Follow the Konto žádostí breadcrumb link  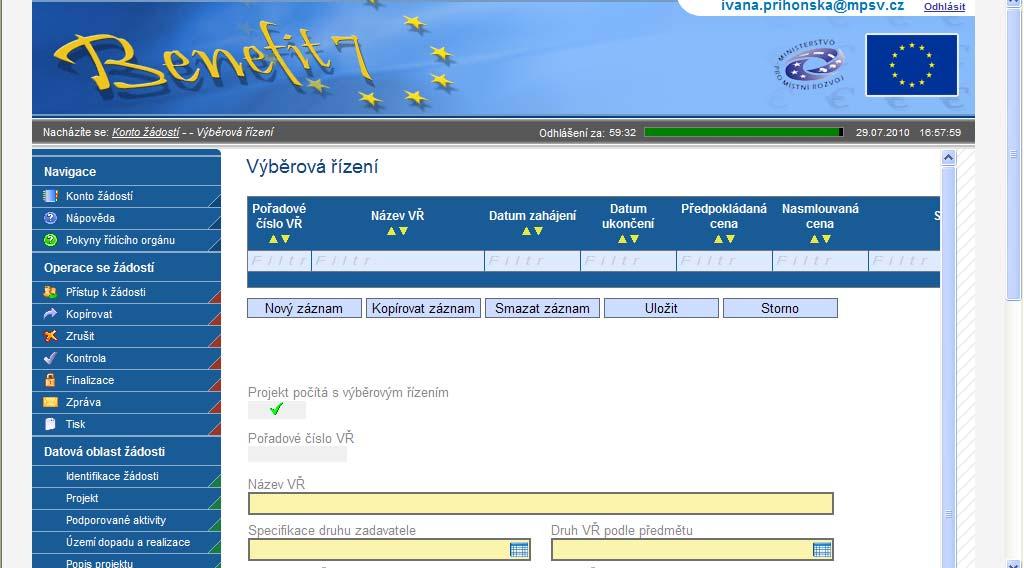146,132
